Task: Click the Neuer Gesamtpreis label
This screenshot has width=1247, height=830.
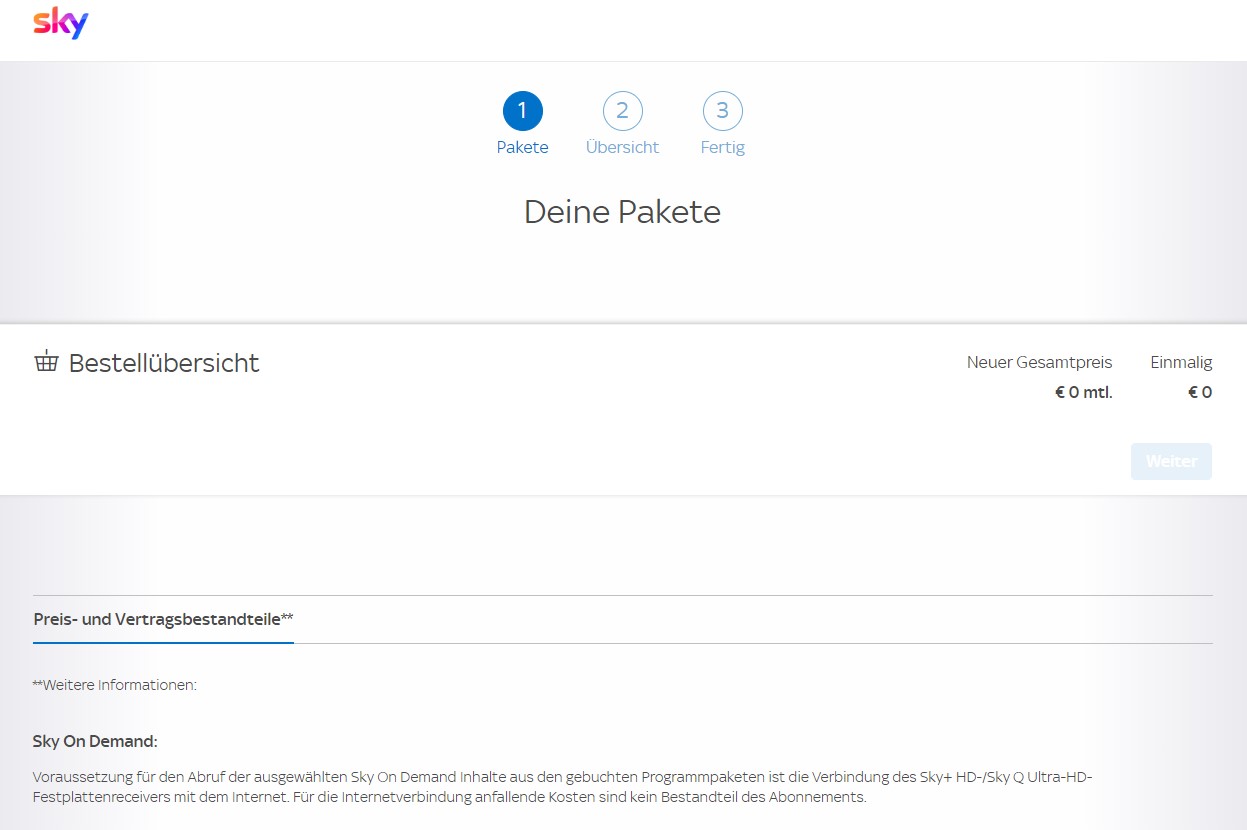Action: pyautogui.click(x=1039, y=362)
